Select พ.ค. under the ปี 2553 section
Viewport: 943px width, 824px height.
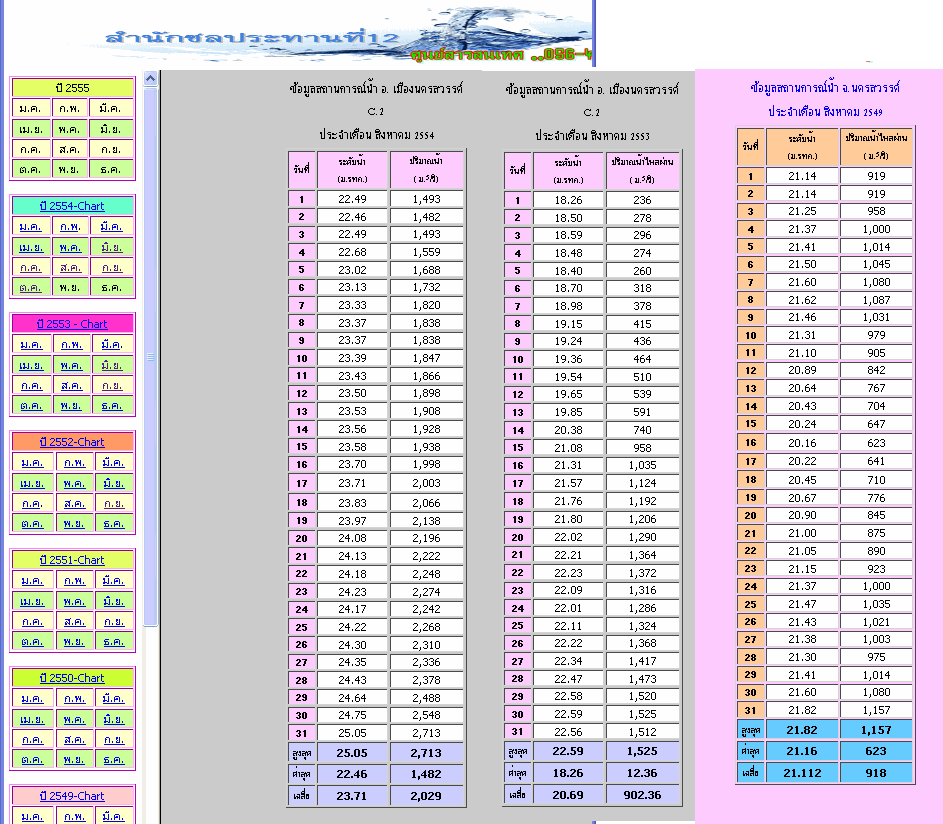click(x=72, y=365)
